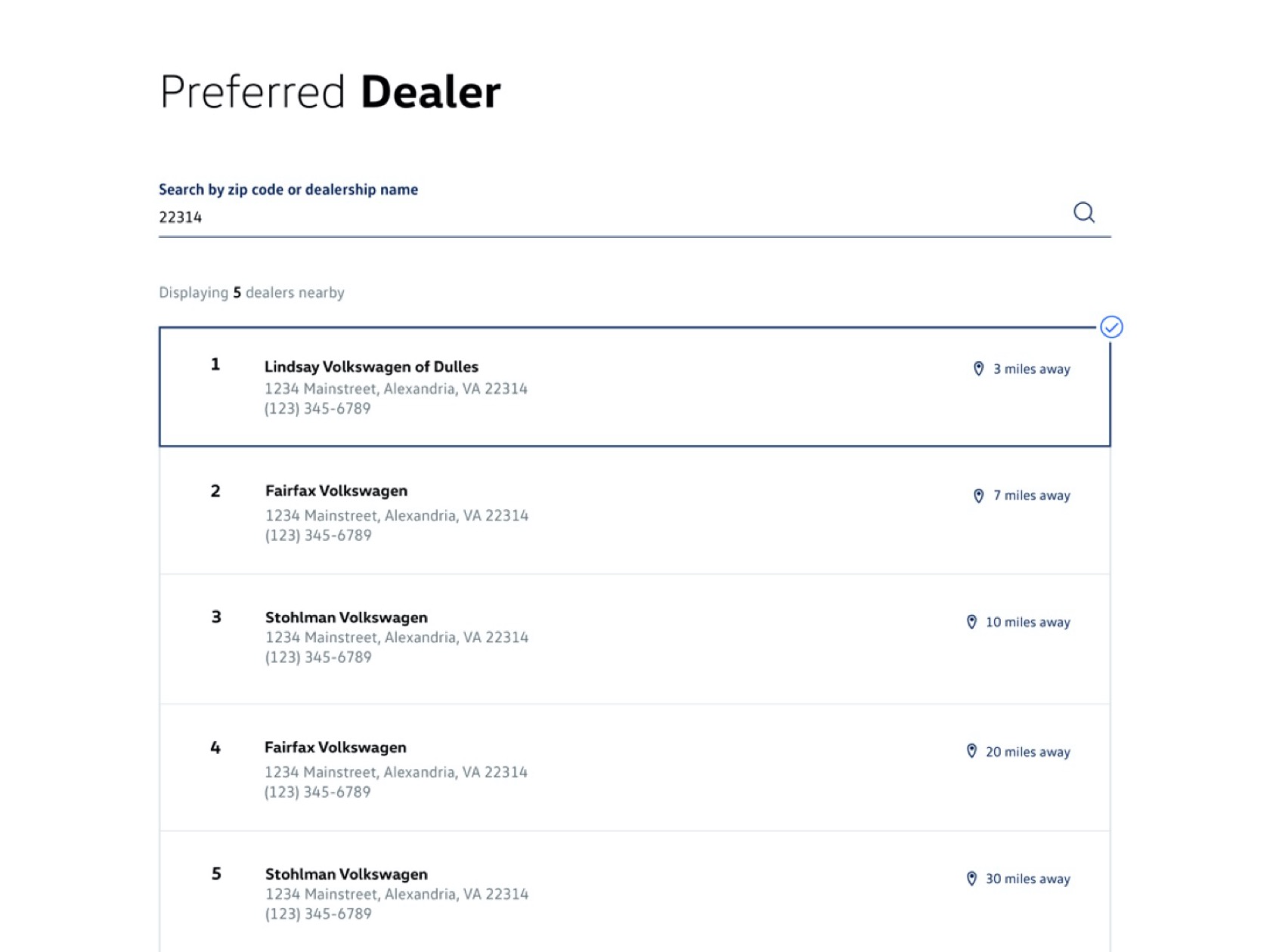Click the pin icon beside 10 miles away
Viewport: 1270px width, 952px height.
[971, 622]
